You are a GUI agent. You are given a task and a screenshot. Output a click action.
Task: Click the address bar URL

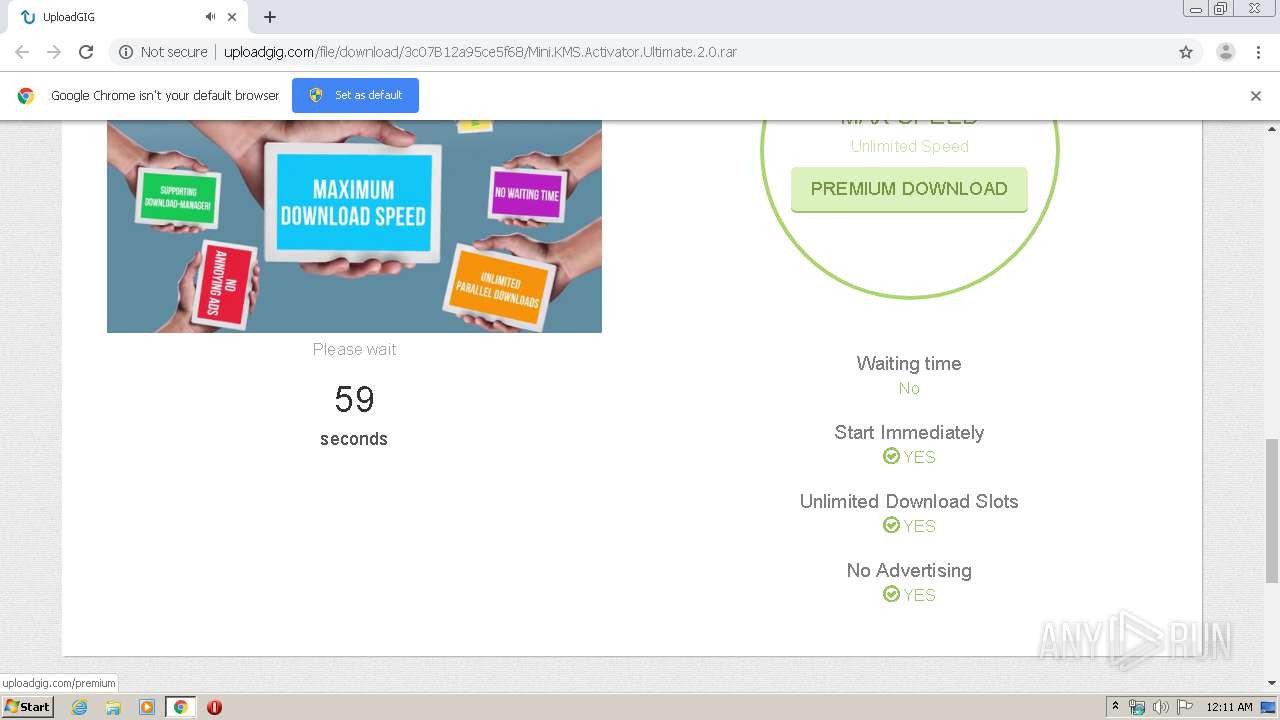coord(480,52)
